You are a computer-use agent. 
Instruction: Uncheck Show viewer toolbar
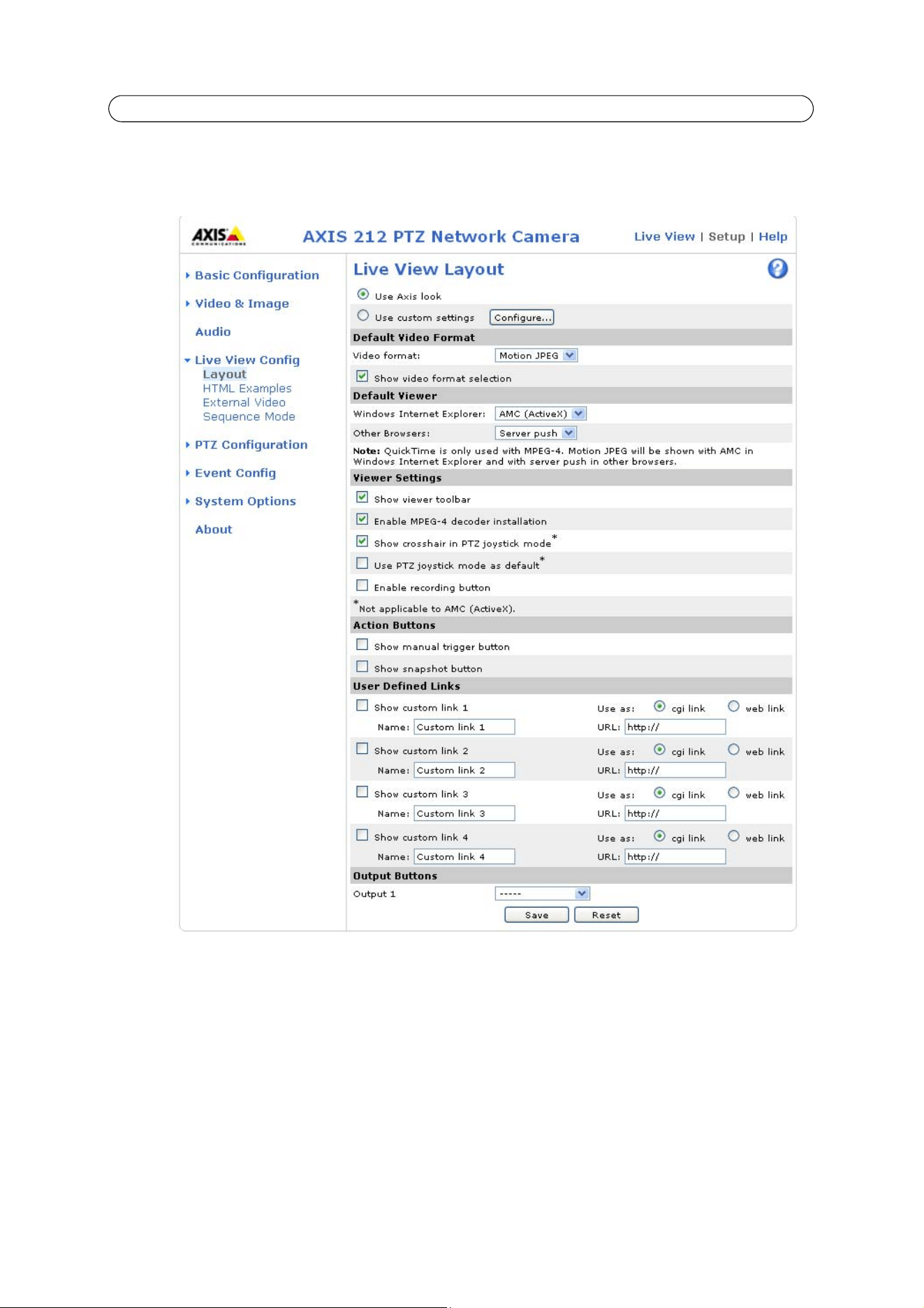tap(362, 497)
